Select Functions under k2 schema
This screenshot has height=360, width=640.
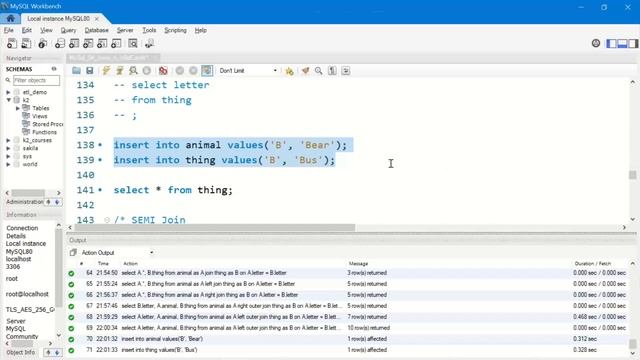point(44,132)
